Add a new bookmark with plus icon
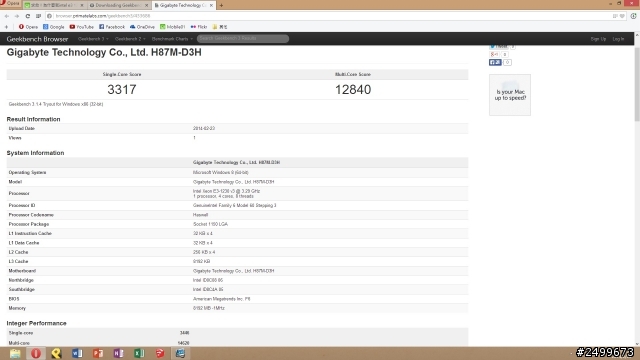This screenshot has height=360, width=640. [6, 27]
